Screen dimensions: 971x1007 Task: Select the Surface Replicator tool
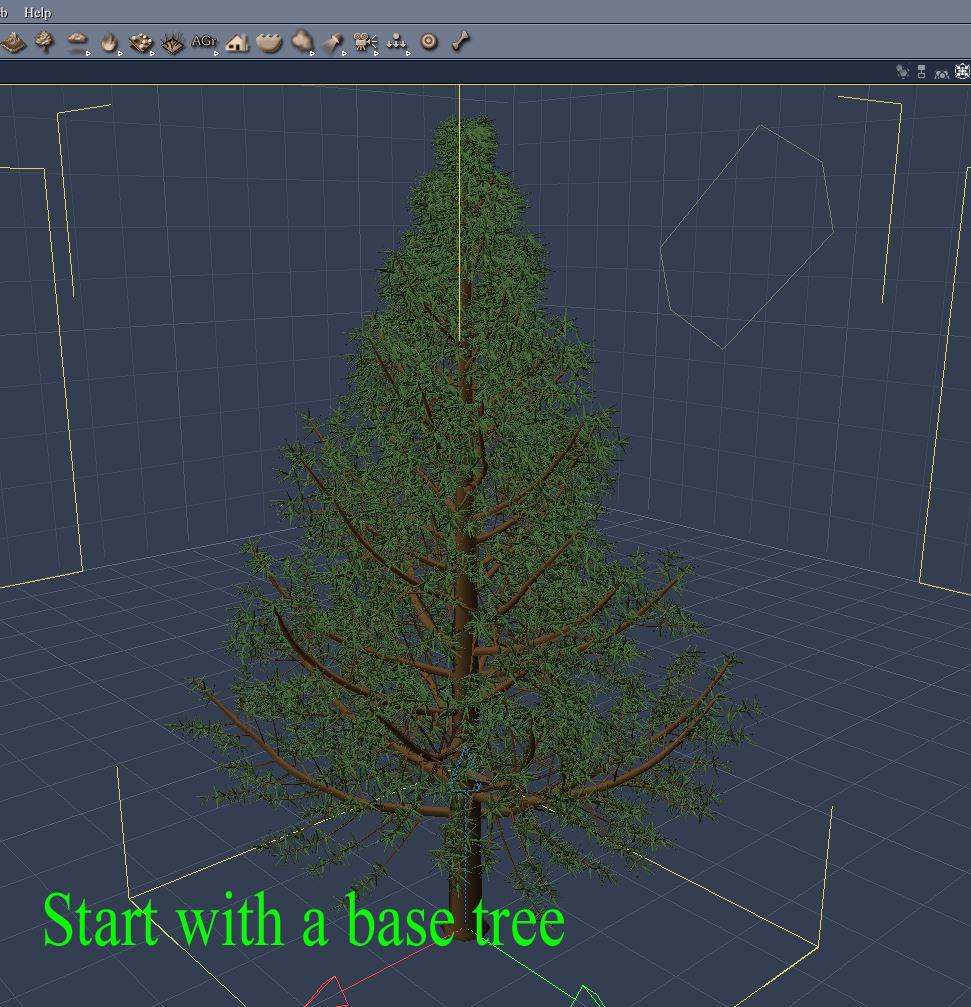click(141, 43)
